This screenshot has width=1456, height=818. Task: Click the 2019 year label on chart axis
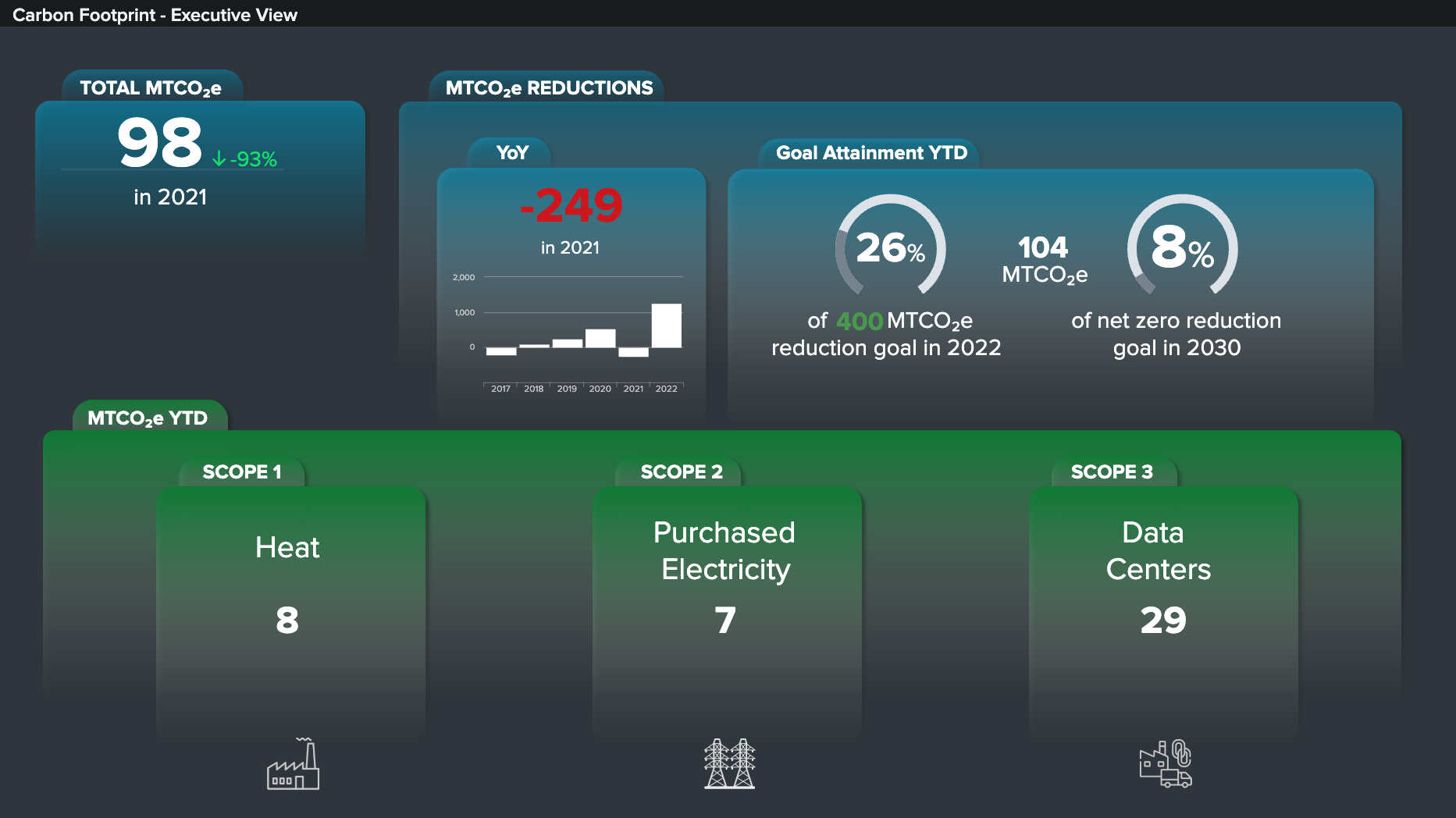(567, 389)
